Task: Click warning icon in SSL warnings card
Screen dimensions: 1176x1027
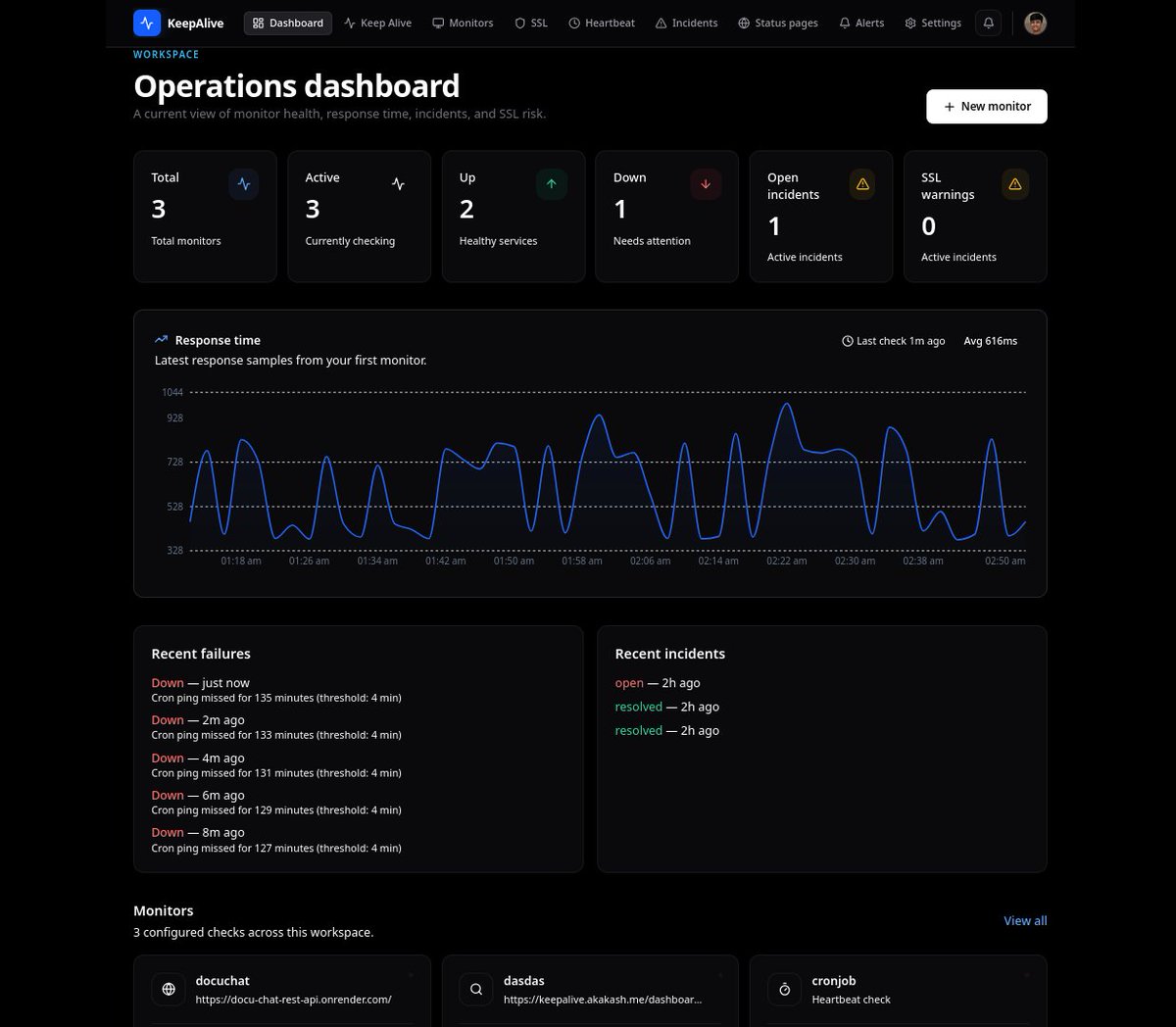Action: coord(1015,184)
